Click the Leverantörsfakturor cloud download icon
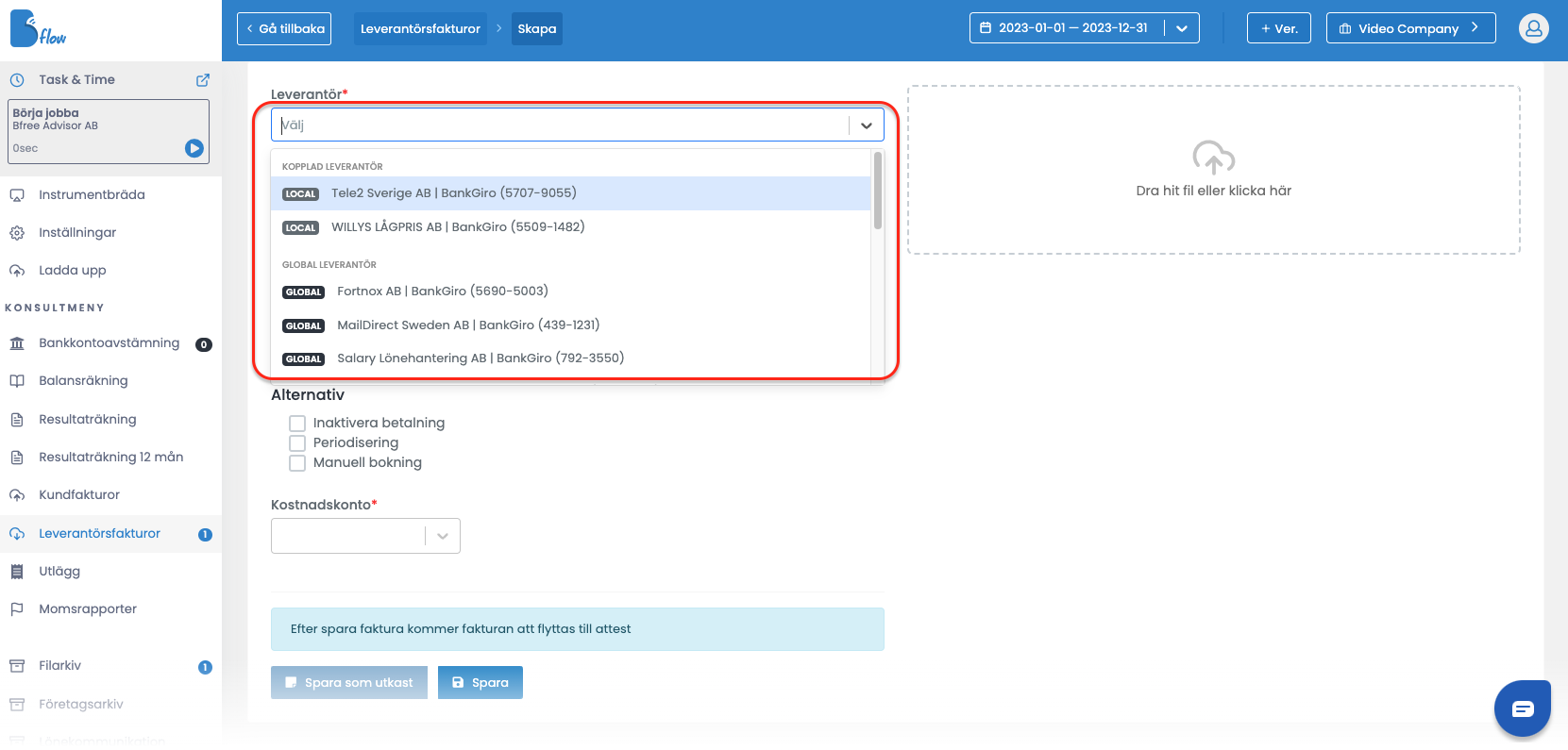 point(17,534)
